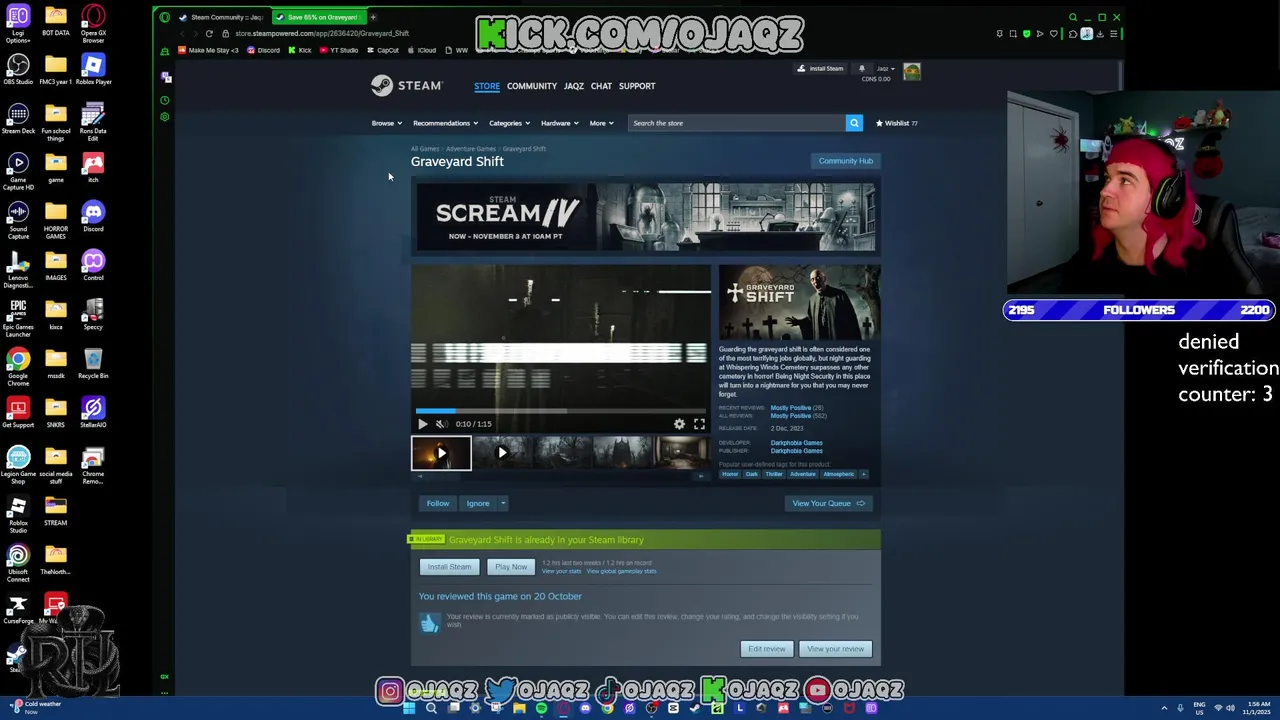The width and height of the screenshot is (1280, 720).
Task: Open the Wishlist link
Action: coord(897,123)
